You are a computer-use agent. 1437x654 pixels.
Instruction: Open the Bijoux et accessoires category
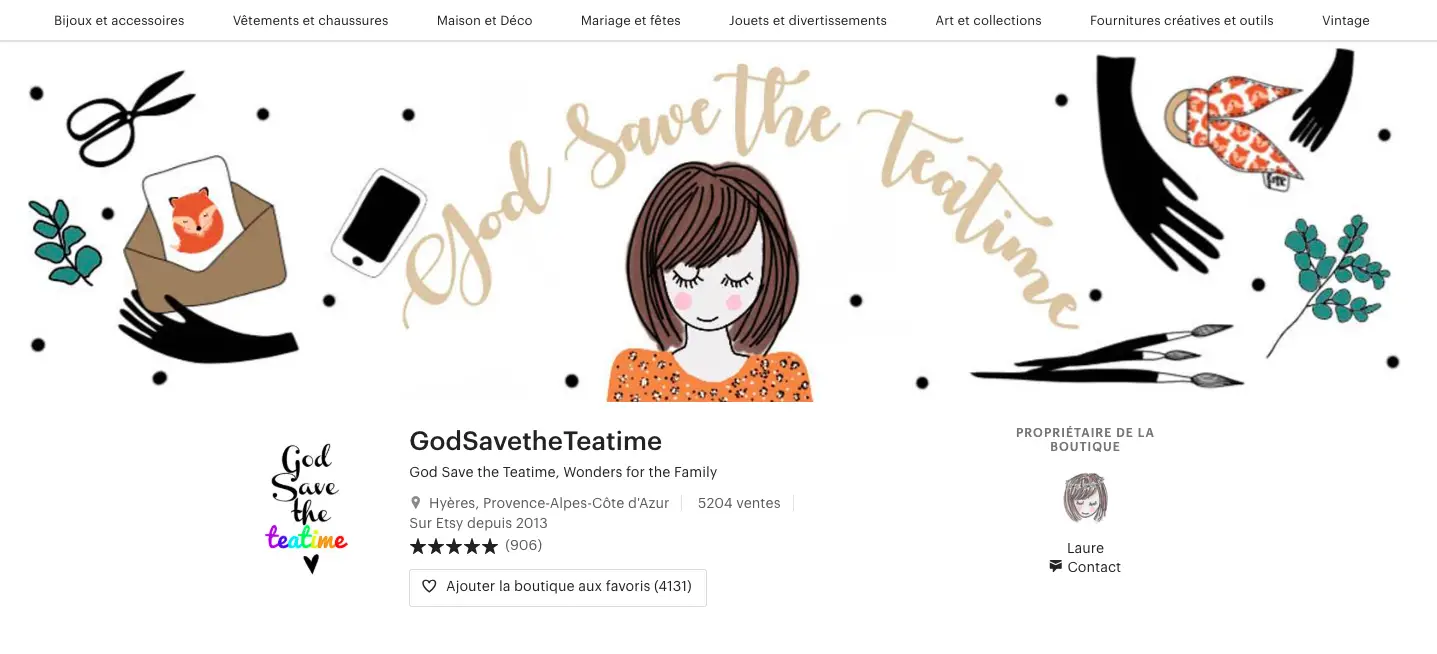pos(119,20)
